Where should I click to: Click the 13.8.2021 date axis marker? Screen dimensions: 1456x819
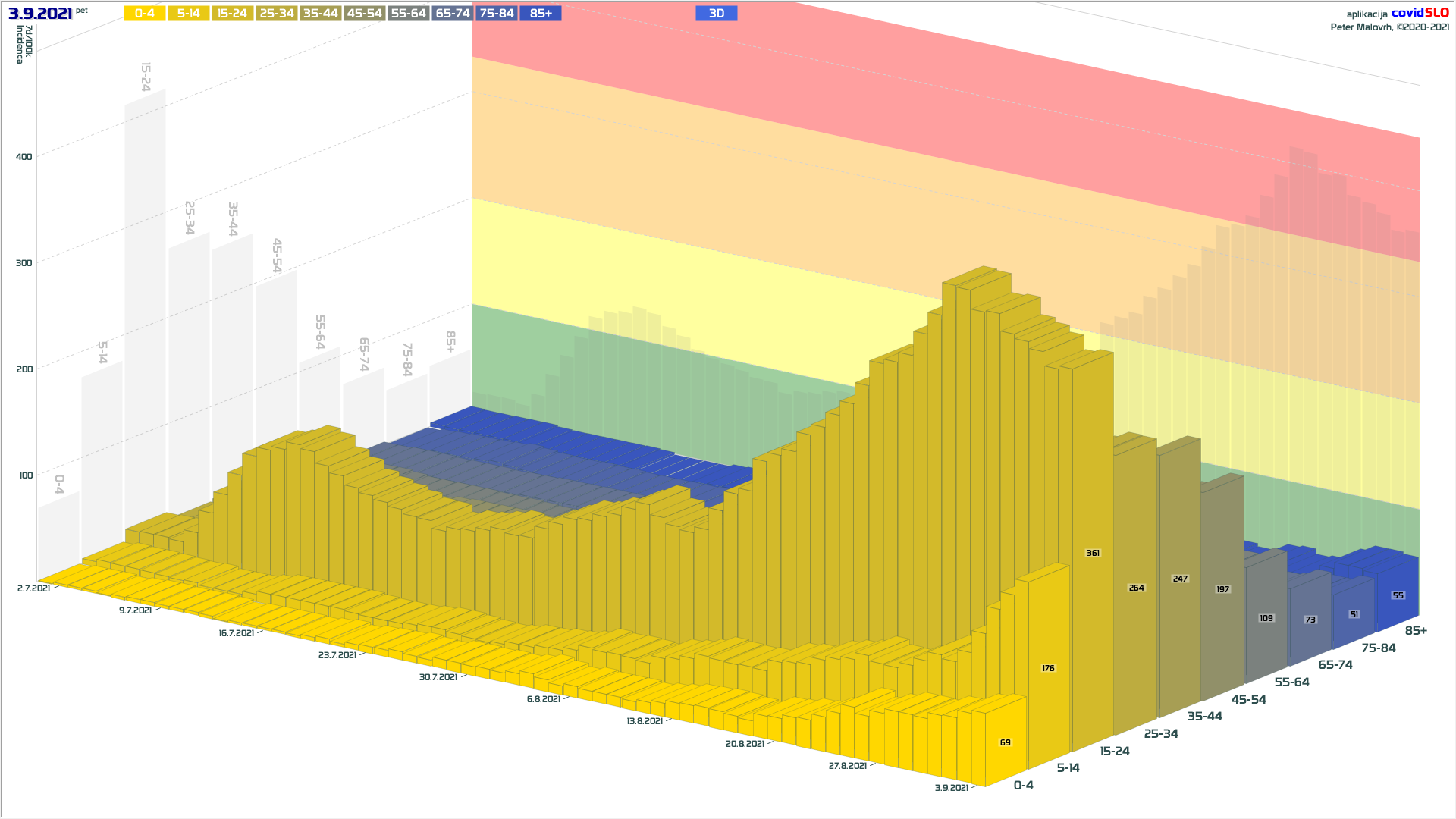tap(645, 721)
